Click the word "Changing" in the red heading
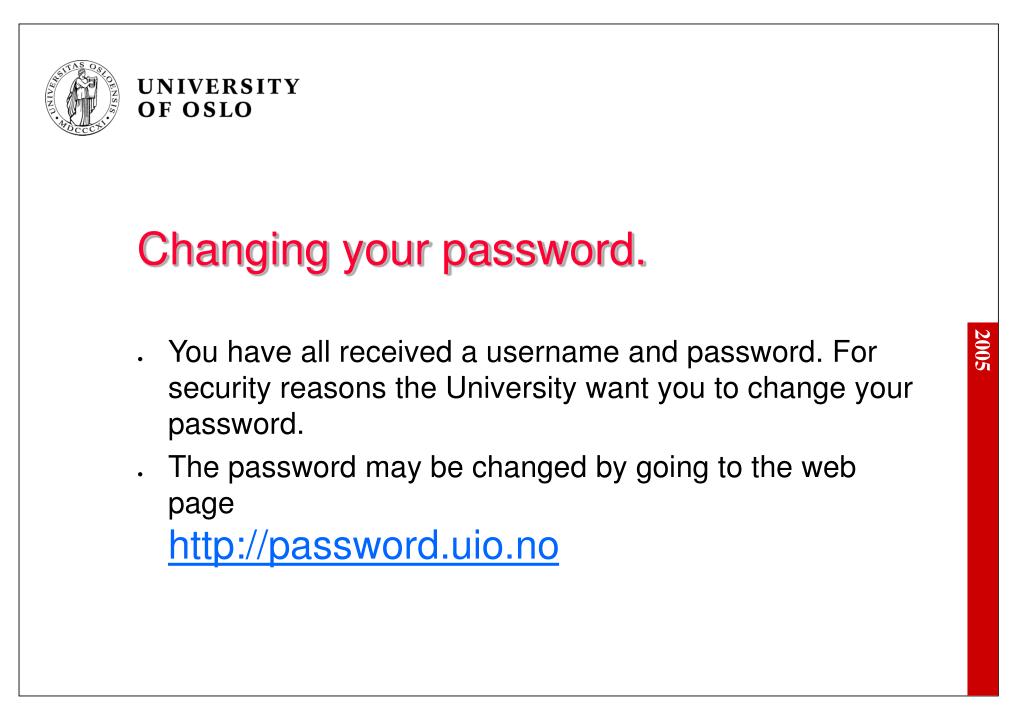The height and width of the screenshot is (720, 1024). [x=233, y=251]
